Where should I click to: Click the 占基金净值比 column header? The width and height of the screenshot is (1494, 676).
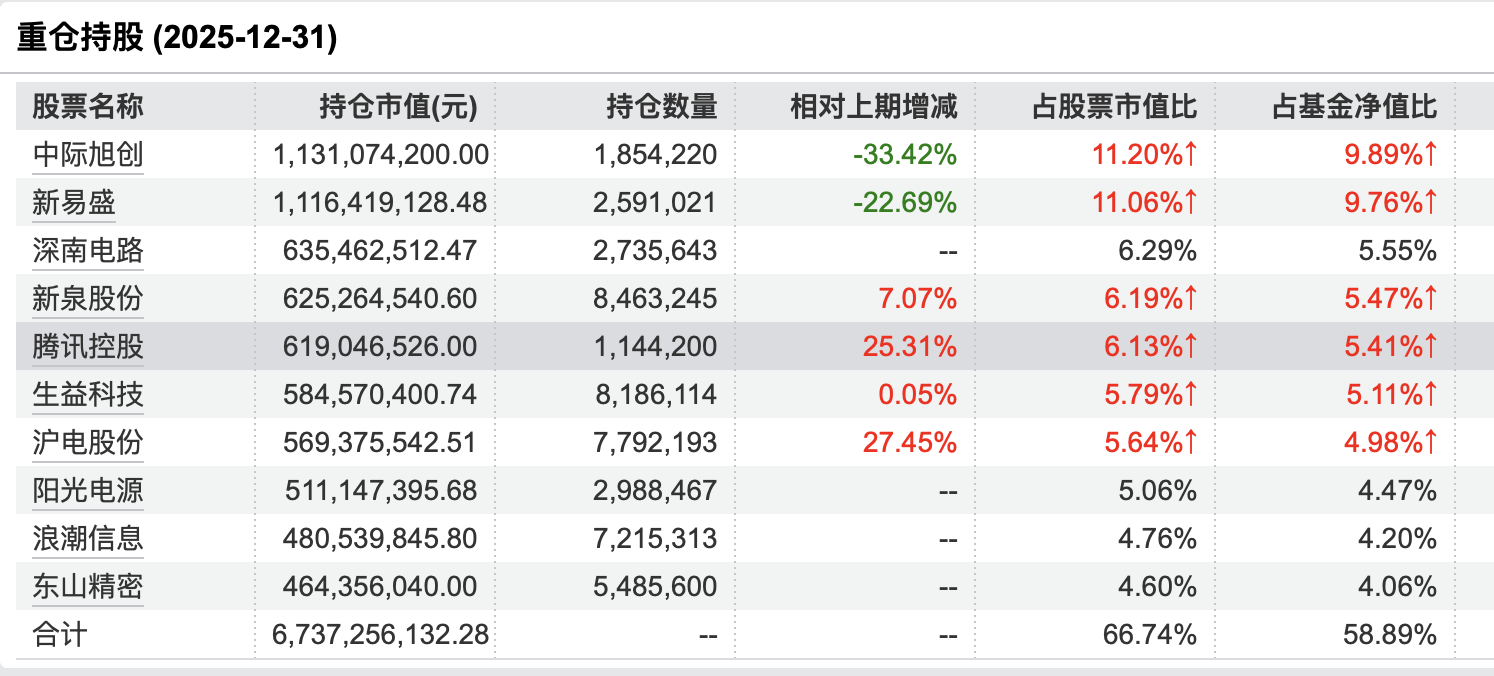tap(1354, 106)
